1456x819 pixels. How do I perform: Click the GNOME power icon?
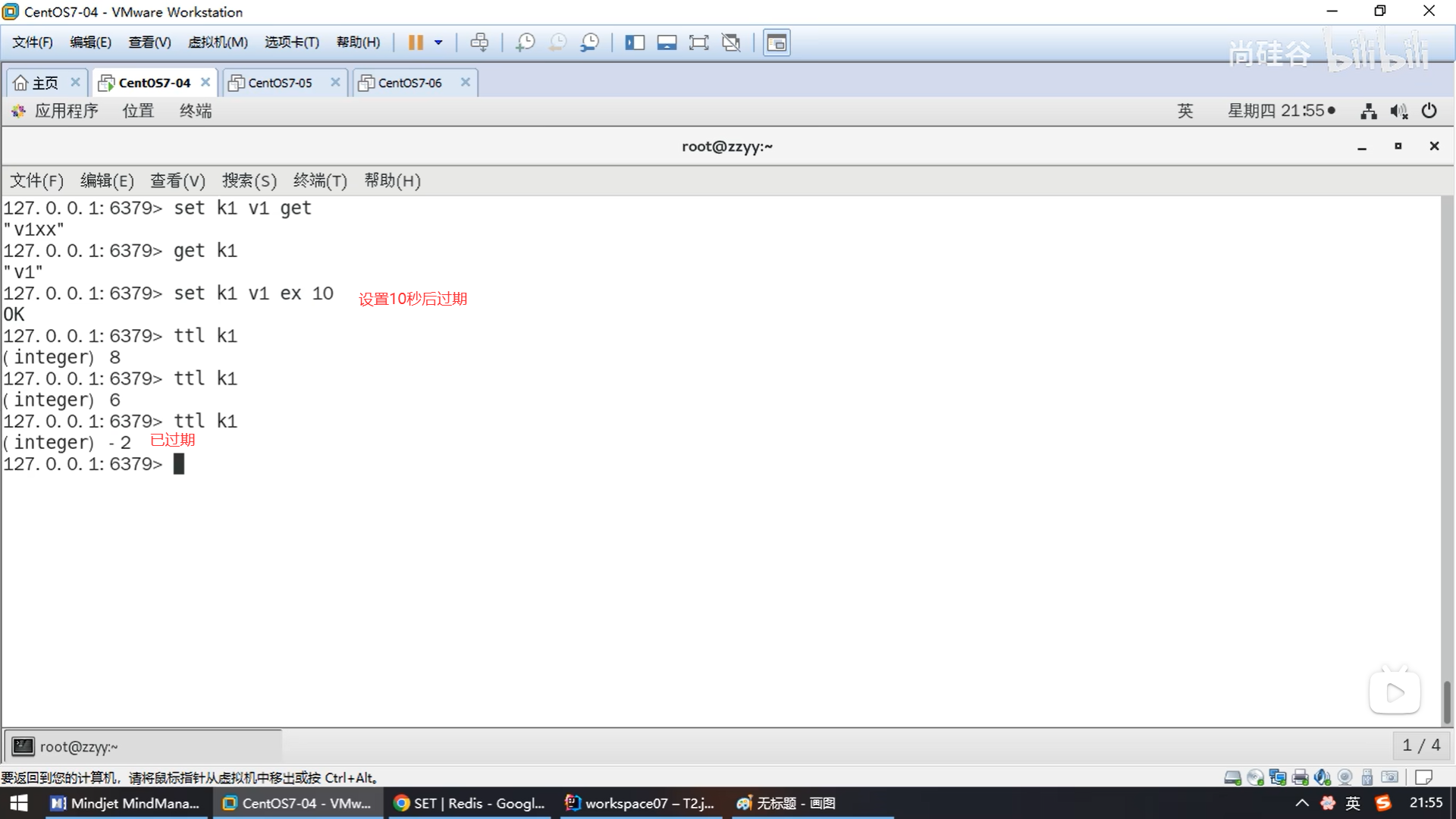pyautogui.click(x=1429, y=111)
